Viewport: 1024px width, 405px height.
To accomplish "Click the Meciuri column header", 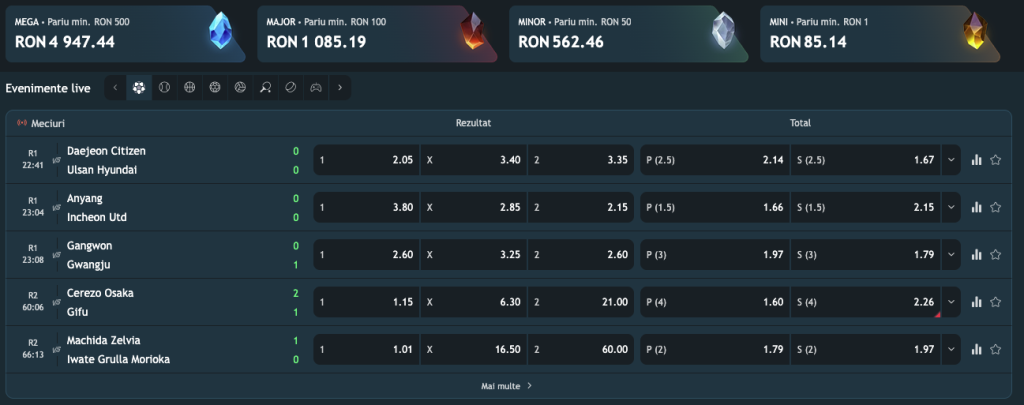I will (48, 123).
